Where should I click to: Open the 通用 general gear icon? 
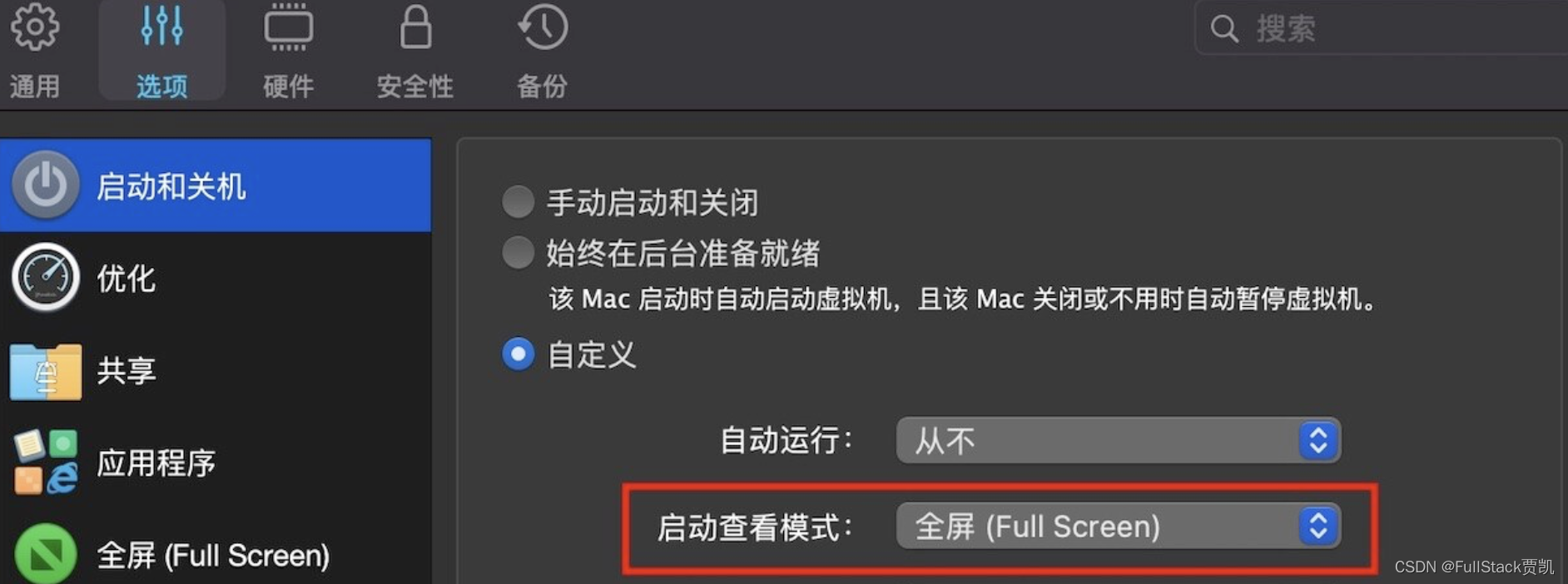(35, 27)
